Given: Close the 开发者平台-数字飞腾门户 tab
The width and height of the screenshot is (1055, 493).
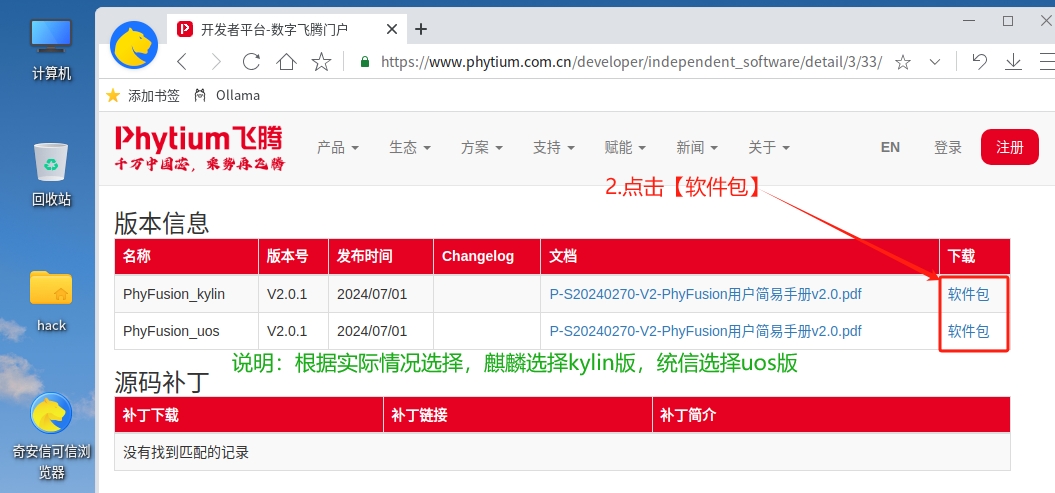Looking at the screenshot, I should tap(392, 29).
